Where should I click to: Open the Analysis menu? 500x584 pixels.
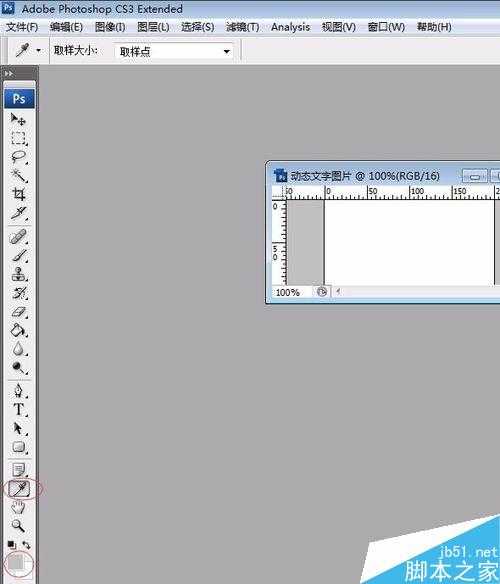coord(290,27)
